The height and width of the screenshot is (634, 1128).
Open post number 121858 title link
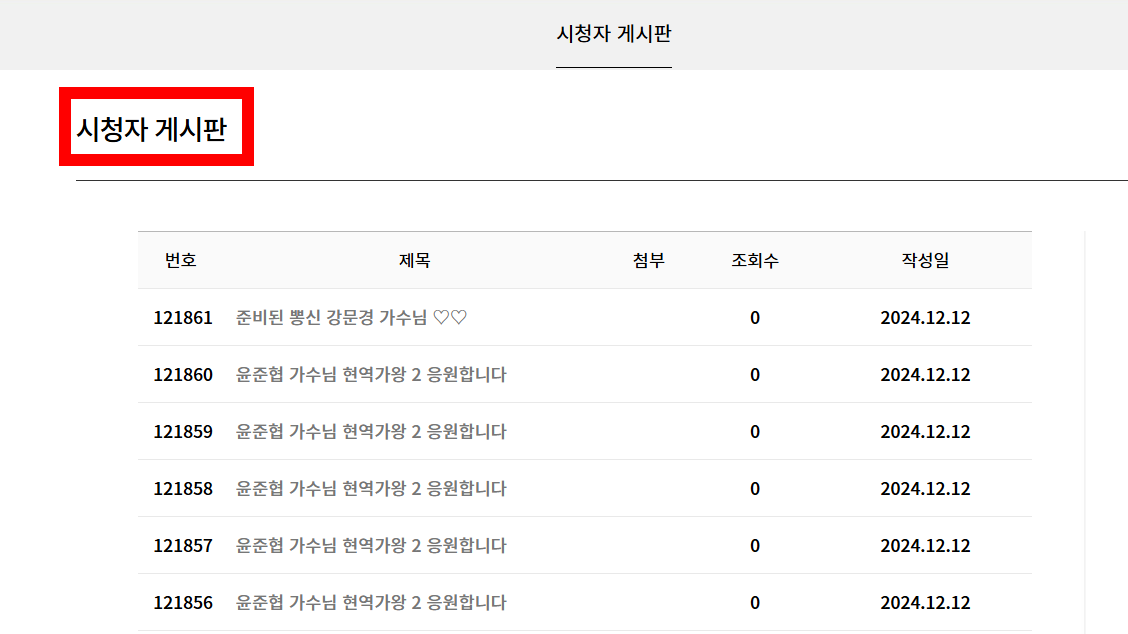pyautogui.click(x=371, y=488)
